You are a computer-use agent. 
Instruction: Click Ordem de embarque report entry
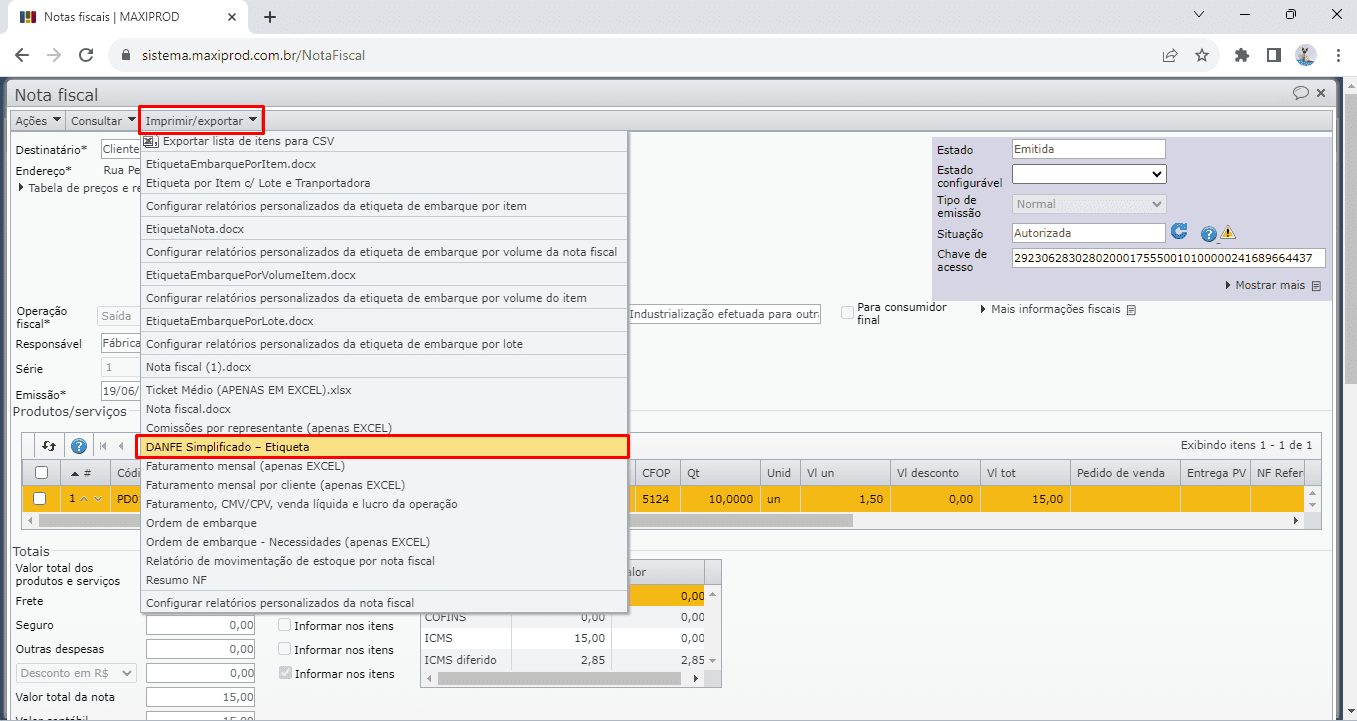click(x=201, y=523)
